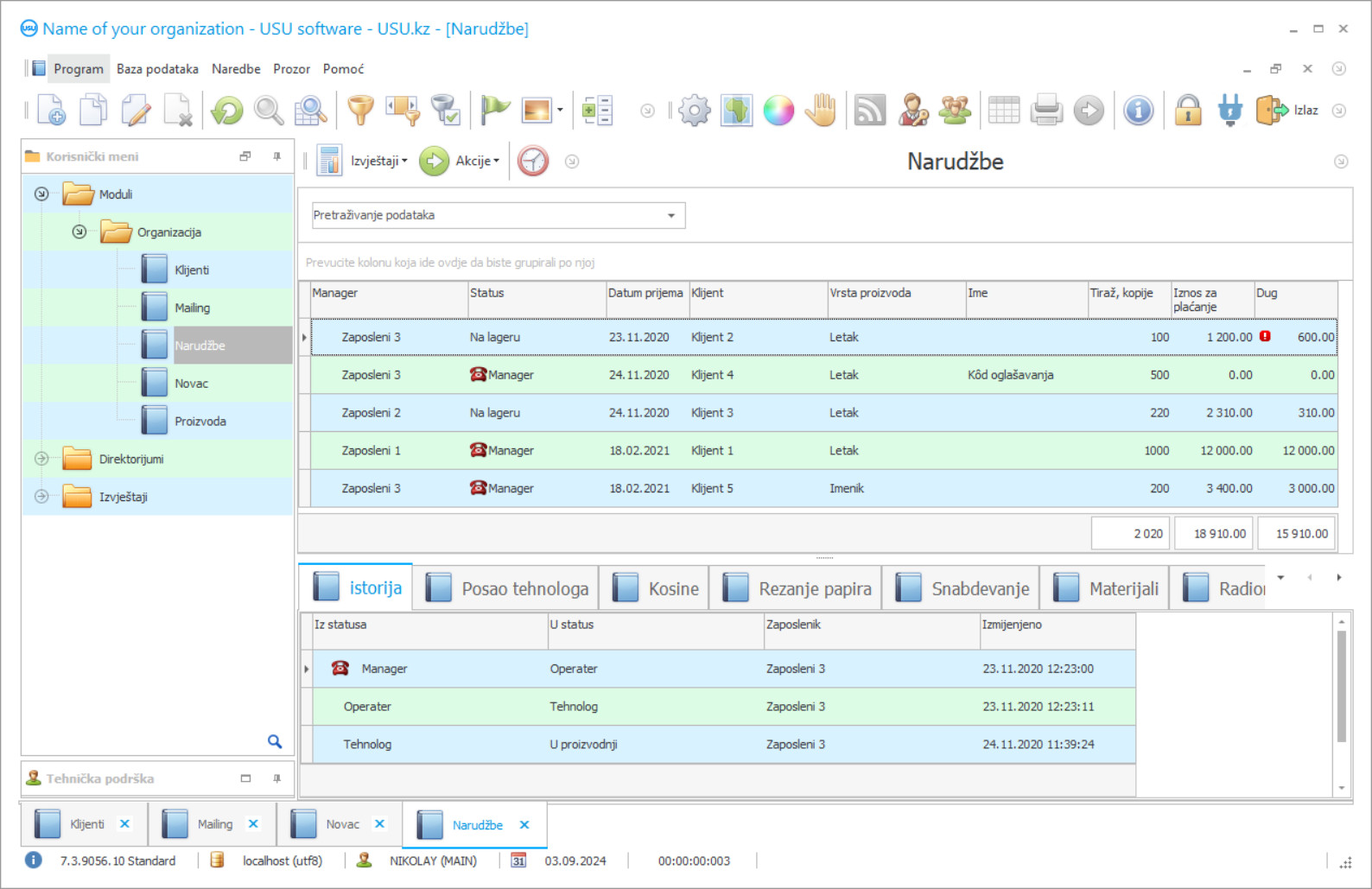
Task: Click the RSS feed icon
Action: (x=870, y=111)
